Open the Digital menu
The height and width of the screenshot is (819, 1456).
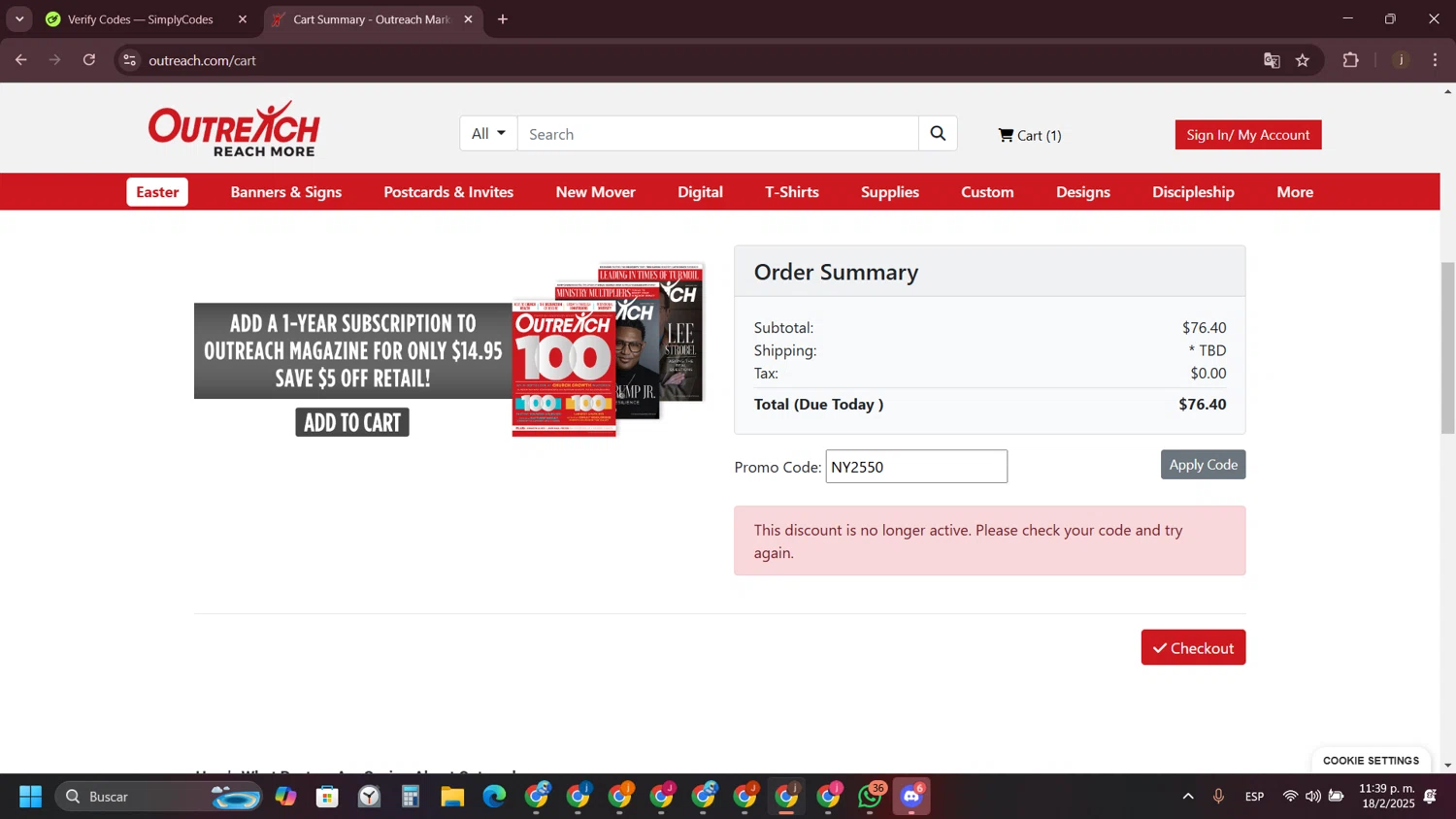point(700,192)
